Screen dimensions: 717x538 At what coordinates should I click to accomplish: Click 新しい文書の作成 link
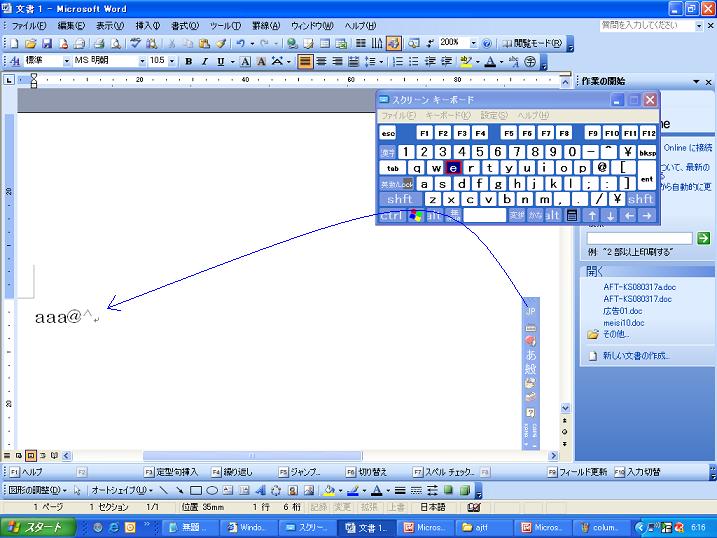(636, 356)
